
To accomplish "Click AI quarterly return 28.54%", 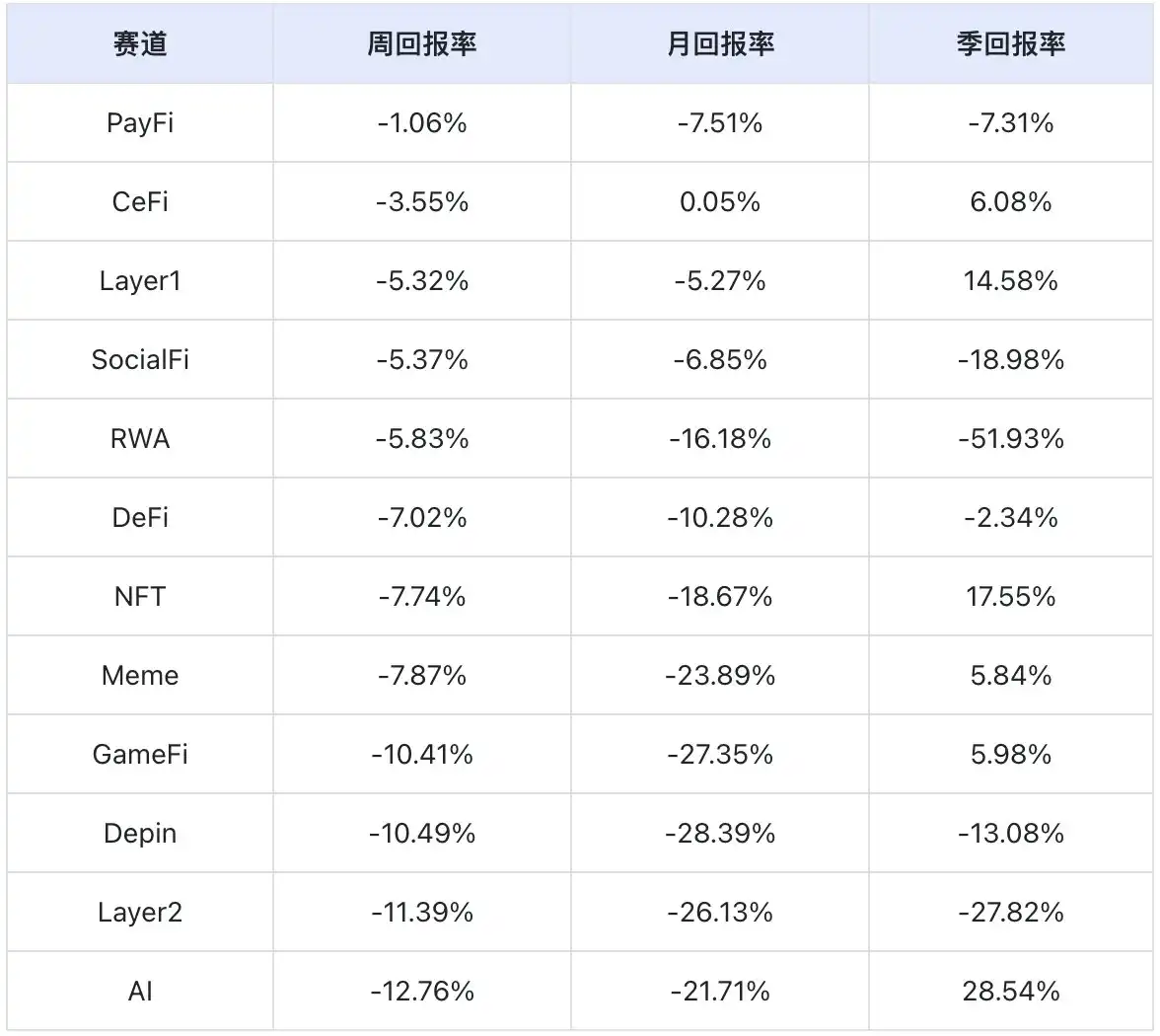I will tap(1010, 991).
